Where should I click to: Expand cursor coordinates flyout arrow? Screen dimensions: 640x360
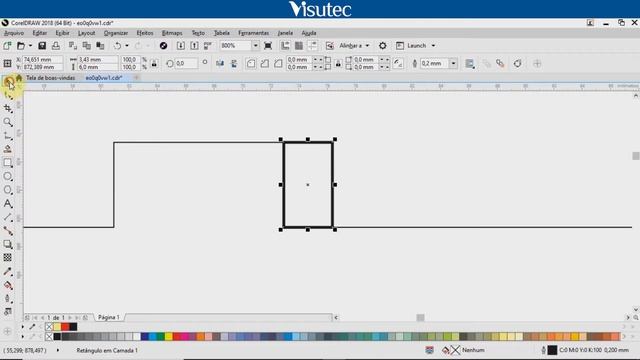coord(58,350)
